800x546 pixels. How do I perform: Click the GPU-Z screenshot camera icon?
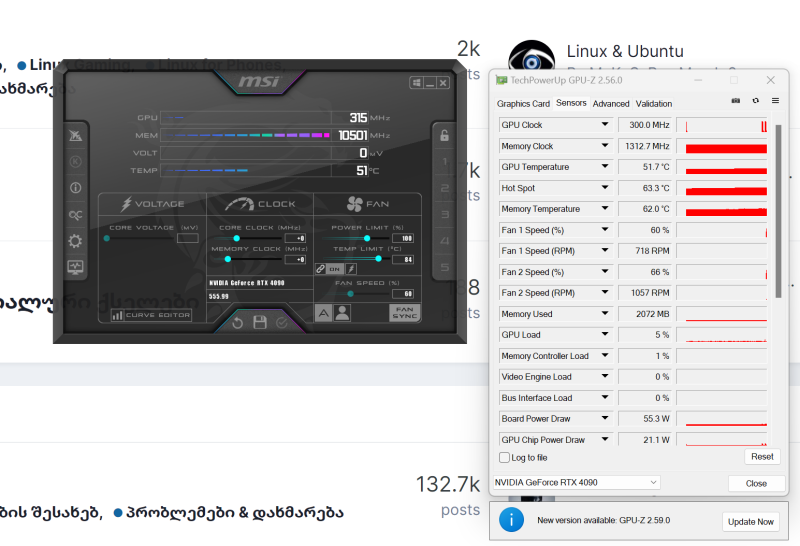point(736,100)
